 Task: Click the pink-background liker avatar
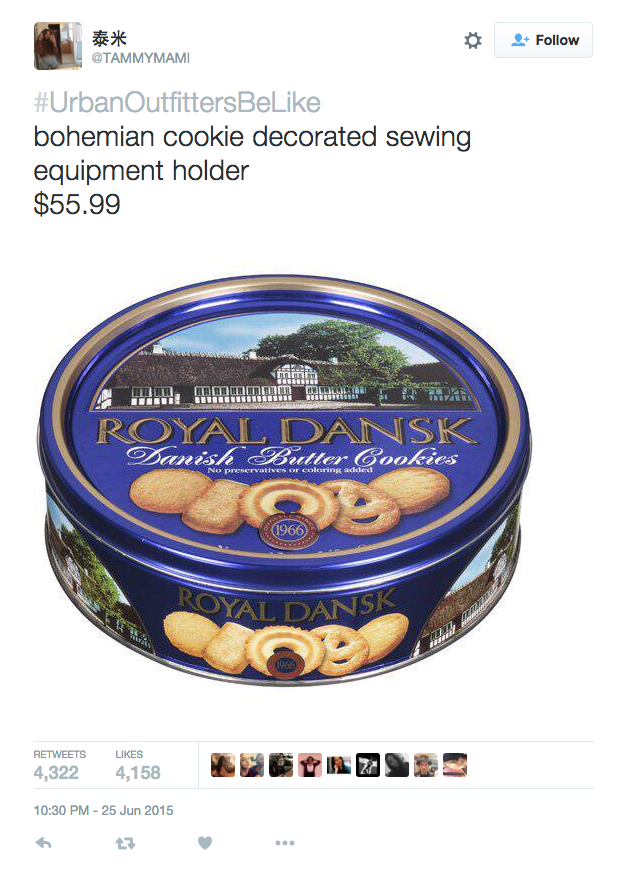310,765
